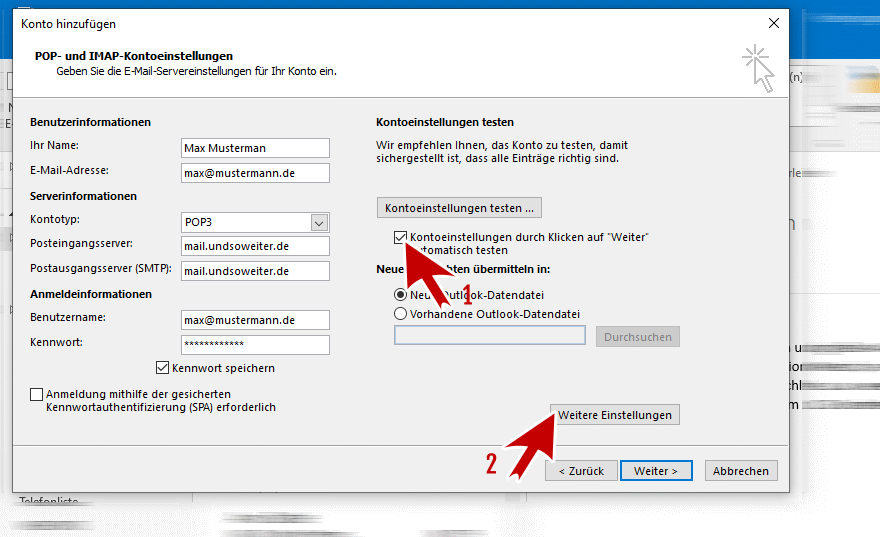Image resolution: width=880 pixels, height=537 pixels.
Task: Click the E-Mail-Adresse text field
Action: 255,173
